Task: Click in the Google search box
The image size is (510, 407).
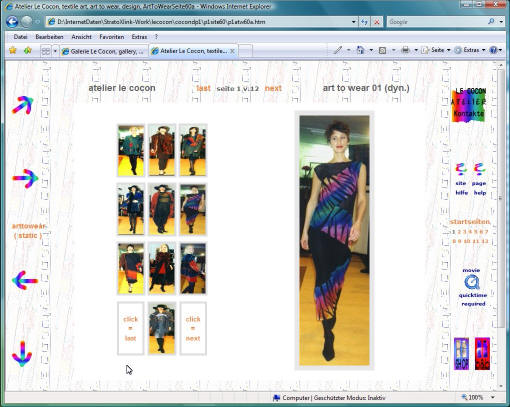Action: coord(437,22)
